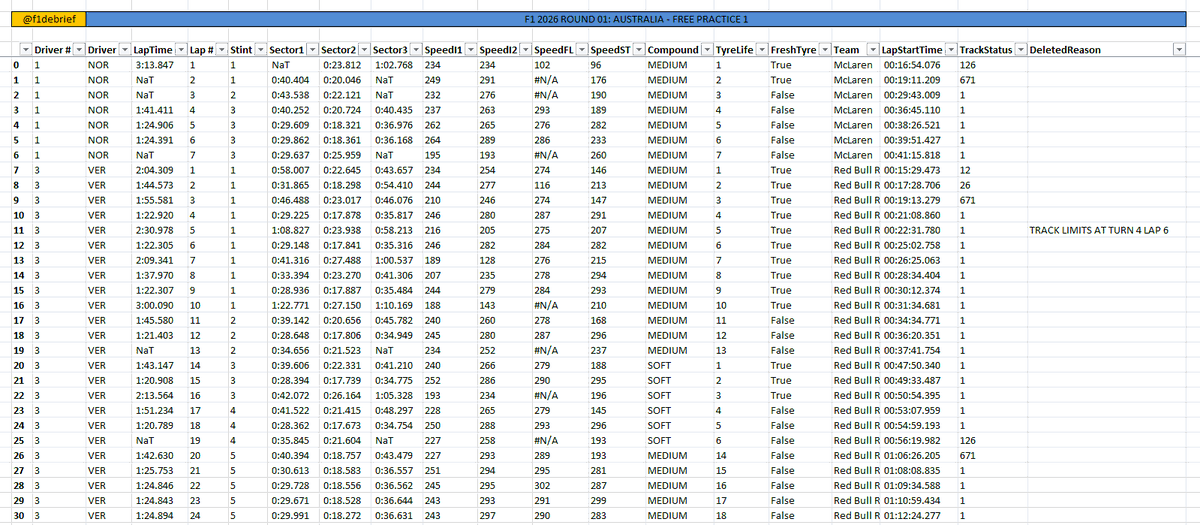Select the LapTime cell 1:24.894
The width and height of the screenshot is (1200, 525).
(x=159, y=516)
